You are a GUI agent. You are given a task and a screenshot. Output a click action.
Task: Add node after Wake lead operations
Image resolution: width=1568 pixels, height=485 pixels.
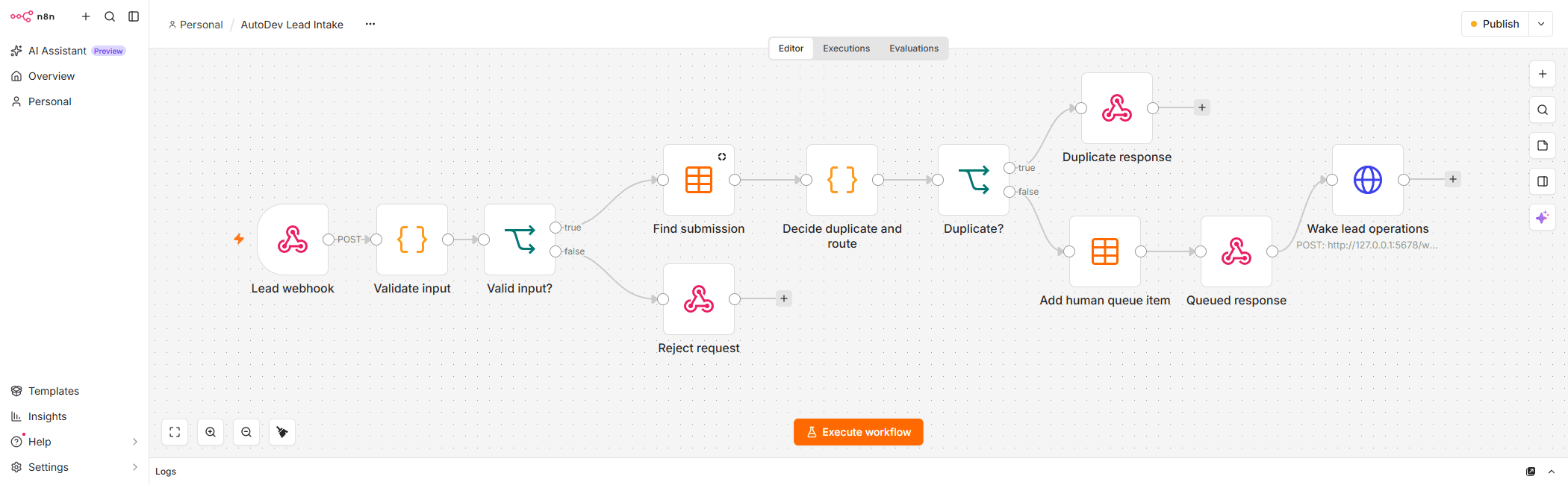(x=1453, y=179)
